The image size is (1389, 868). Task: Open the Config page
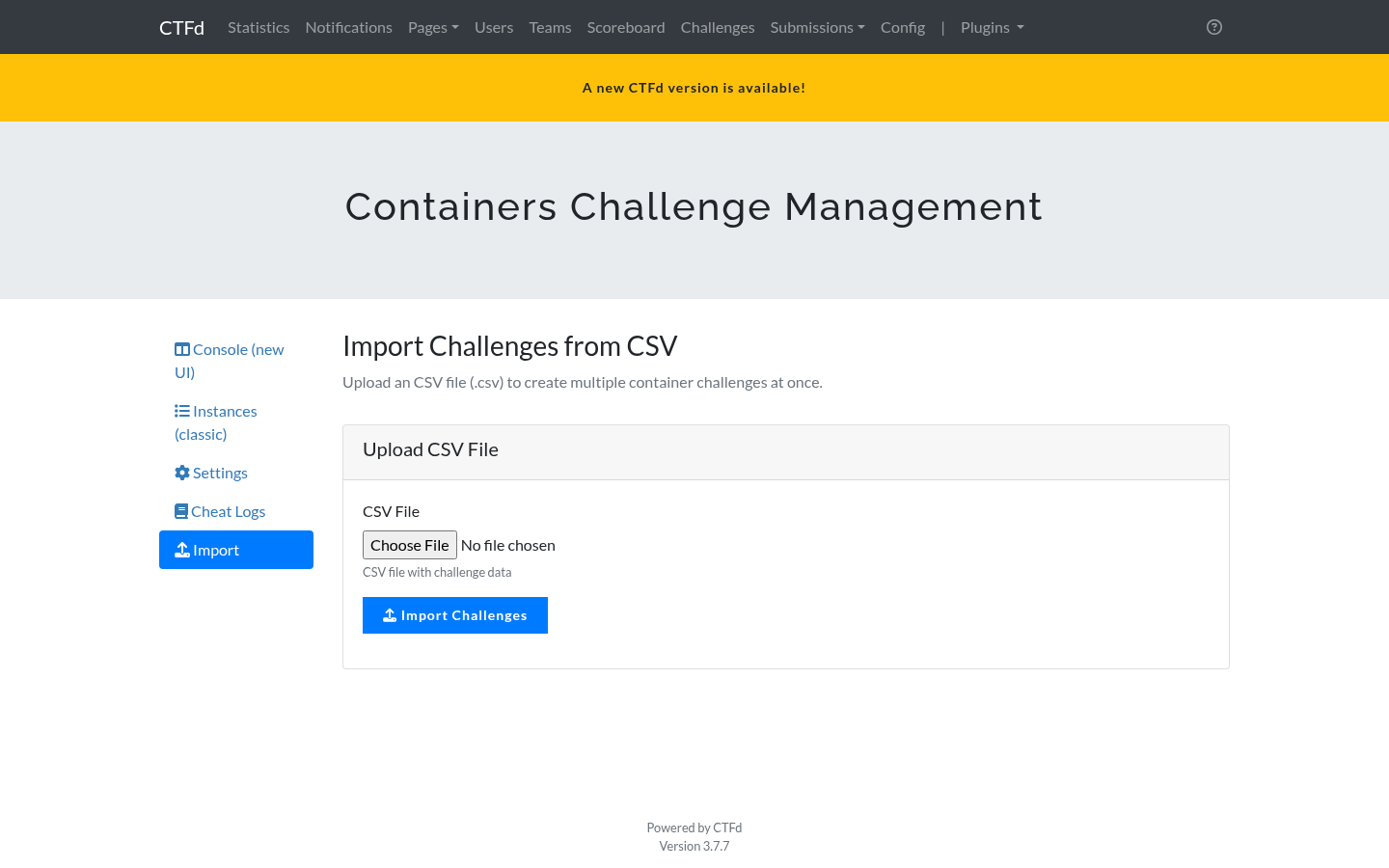(903, 27)
